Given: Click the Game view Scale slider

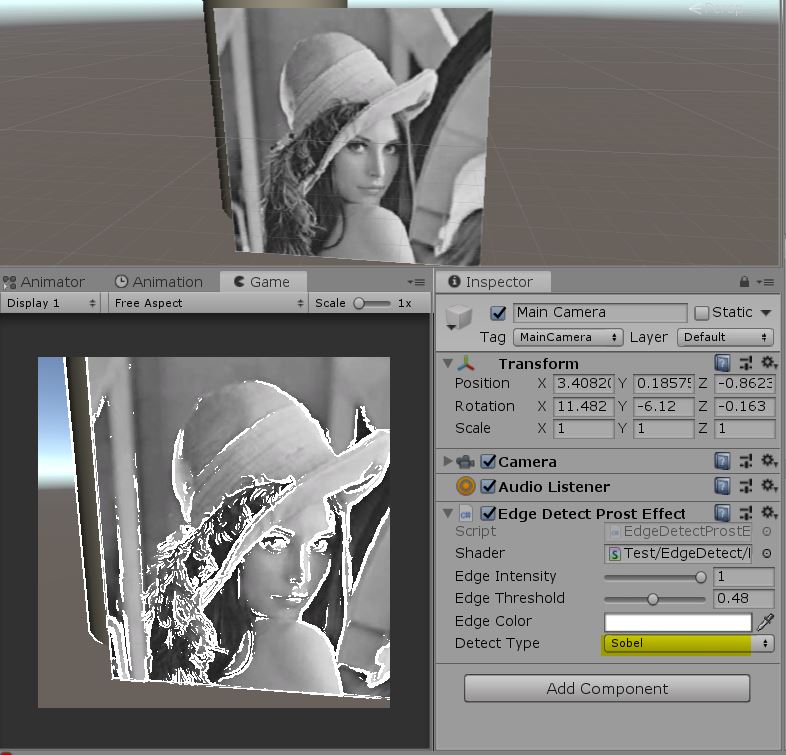Looking at the screenshot, I should click(x=371, y=303).
